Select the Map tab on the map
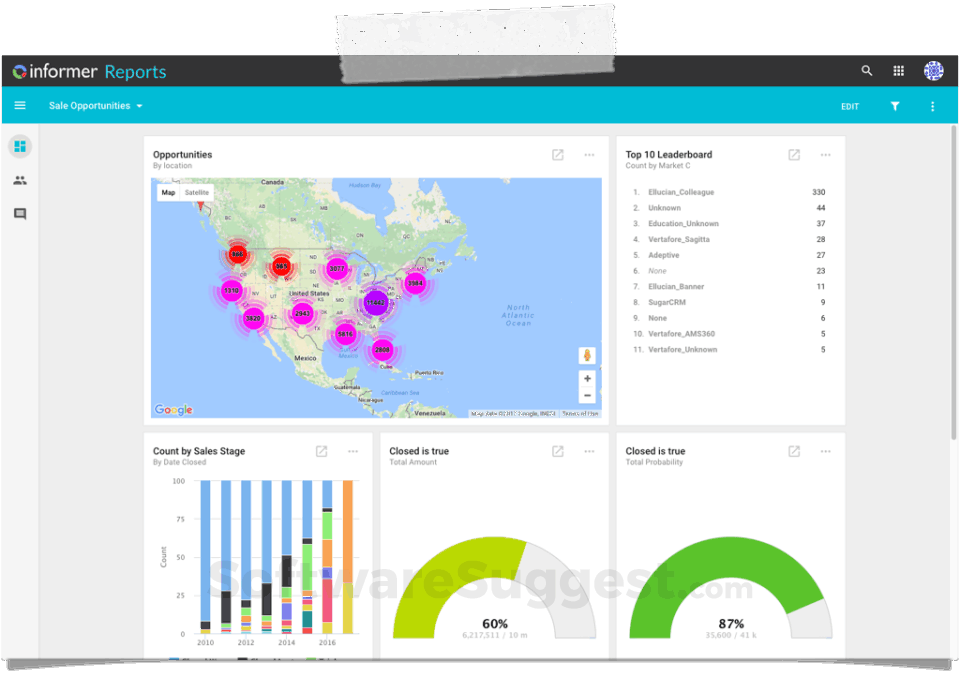 168,192
